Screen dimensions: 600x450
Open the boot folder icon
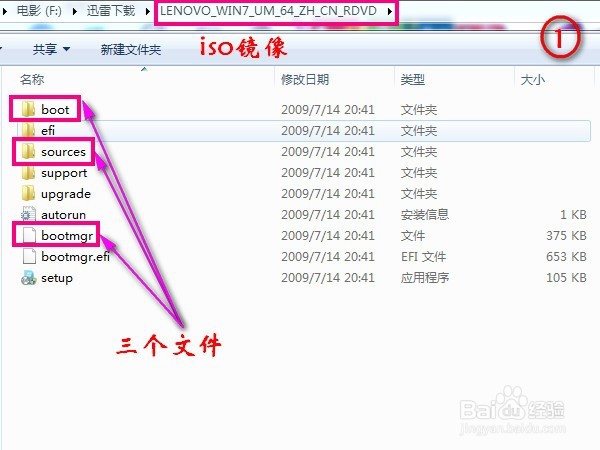tap(28, 109)
